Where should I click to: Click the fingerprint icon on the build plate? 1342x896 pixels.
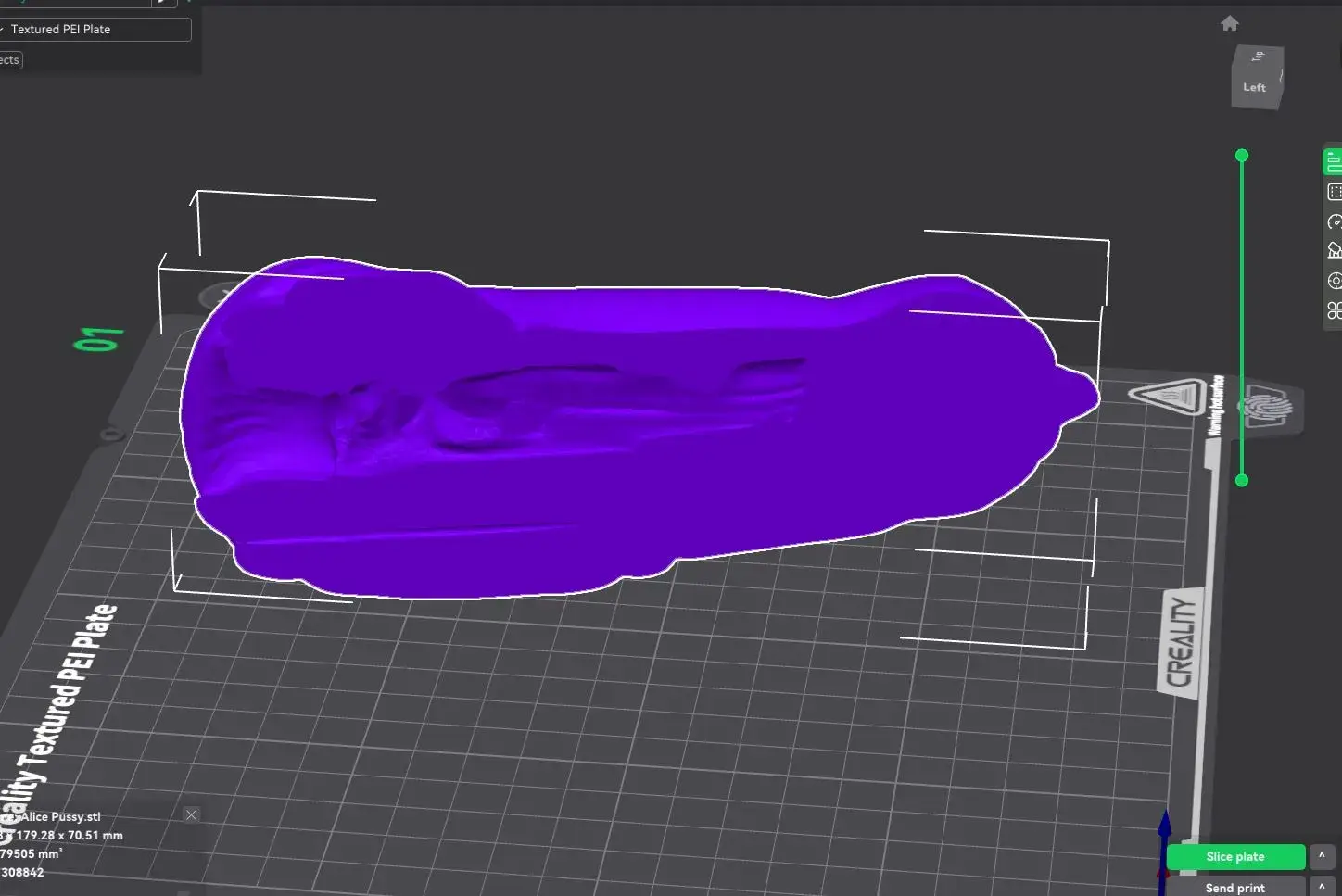(x=1269, y=407)
